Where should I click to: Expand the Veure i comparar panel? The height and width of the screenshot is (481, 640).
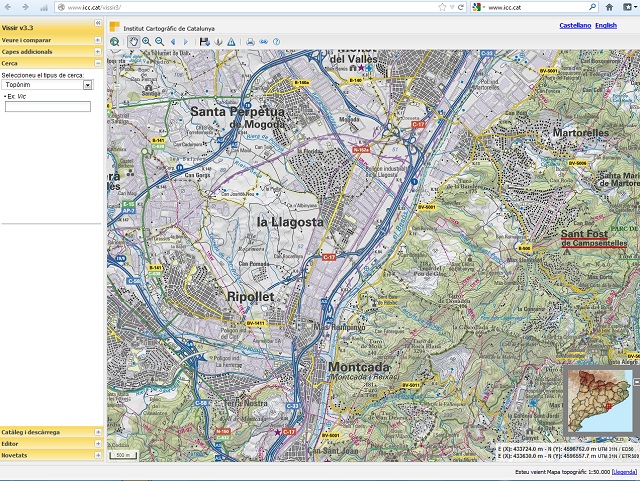[97, 40]
